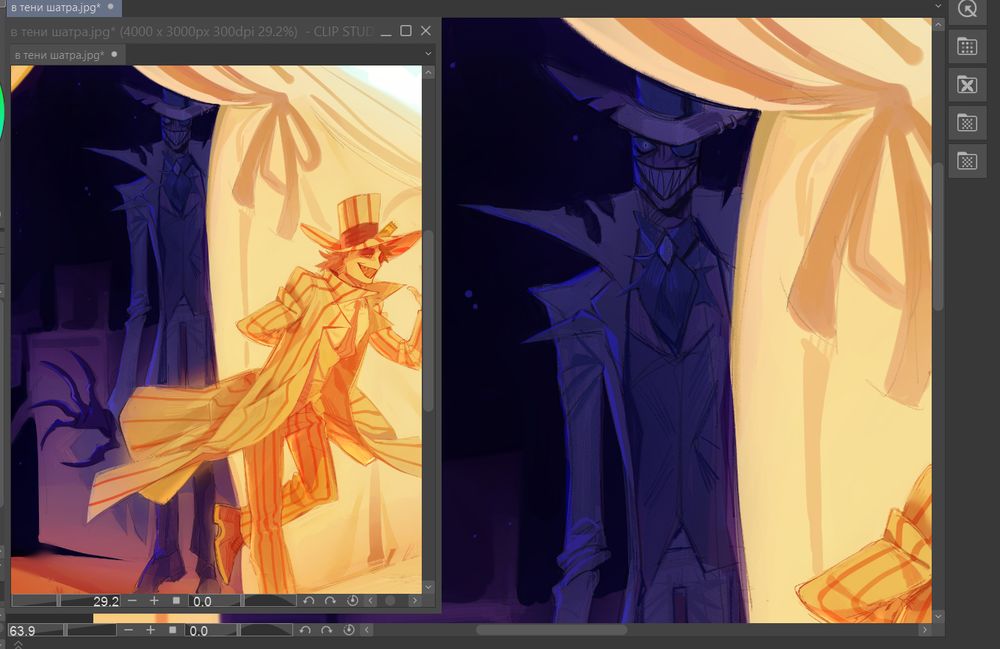Click floating window's horizontal scroll-right arrow
The width and height of the screenshot is (1000, 649).
[x=415, y=601]
